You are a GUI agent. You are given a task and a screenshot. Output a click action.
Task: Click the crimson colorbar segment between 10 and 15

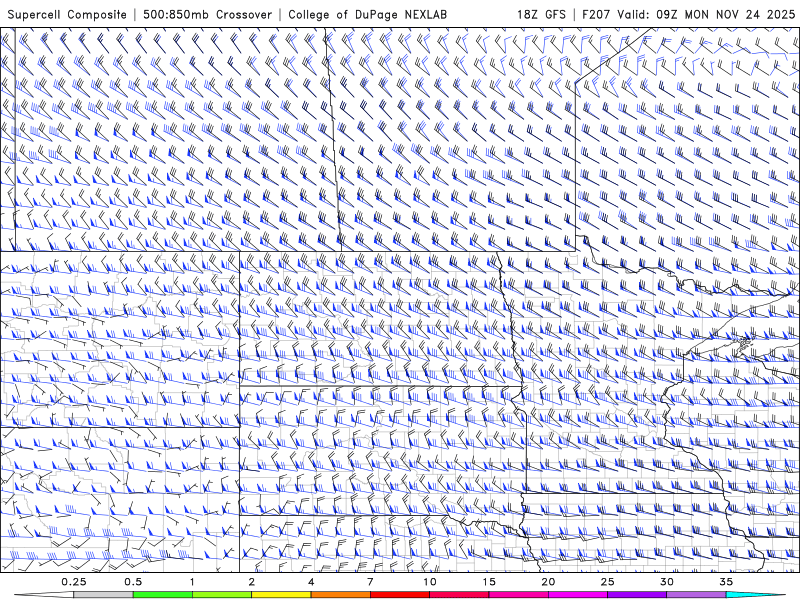(459, 595)
